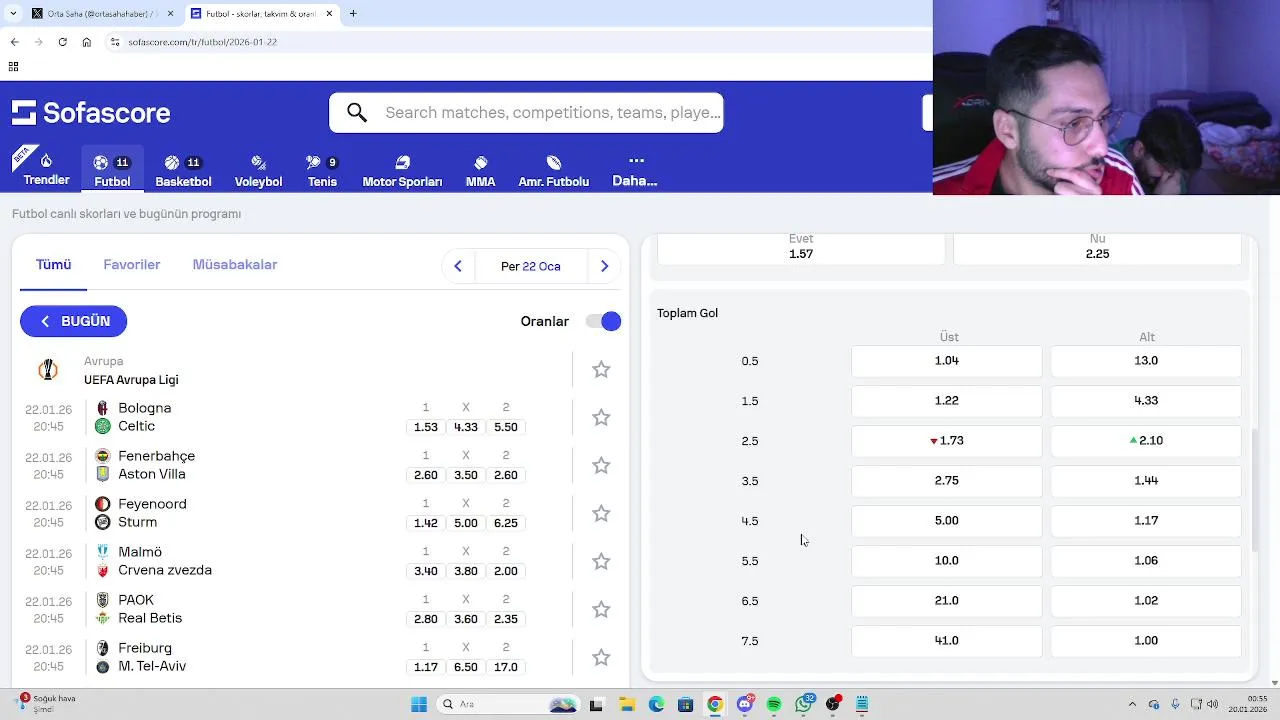Screen dimensions: 1280x720
Task: Show hidden system tray icons
Action: click(1132, 704)
